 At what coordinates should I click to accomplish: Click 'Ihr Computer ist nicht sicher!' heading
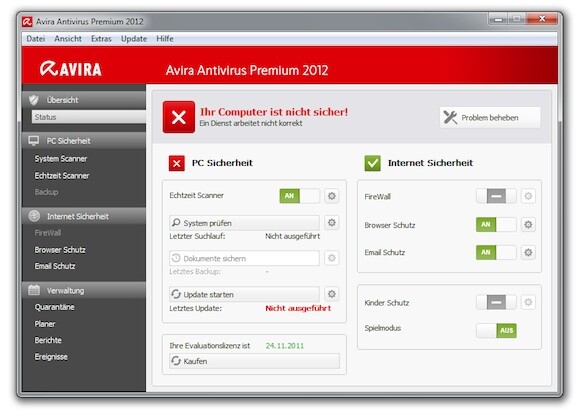pyautogui.click(x=274, y=112)
